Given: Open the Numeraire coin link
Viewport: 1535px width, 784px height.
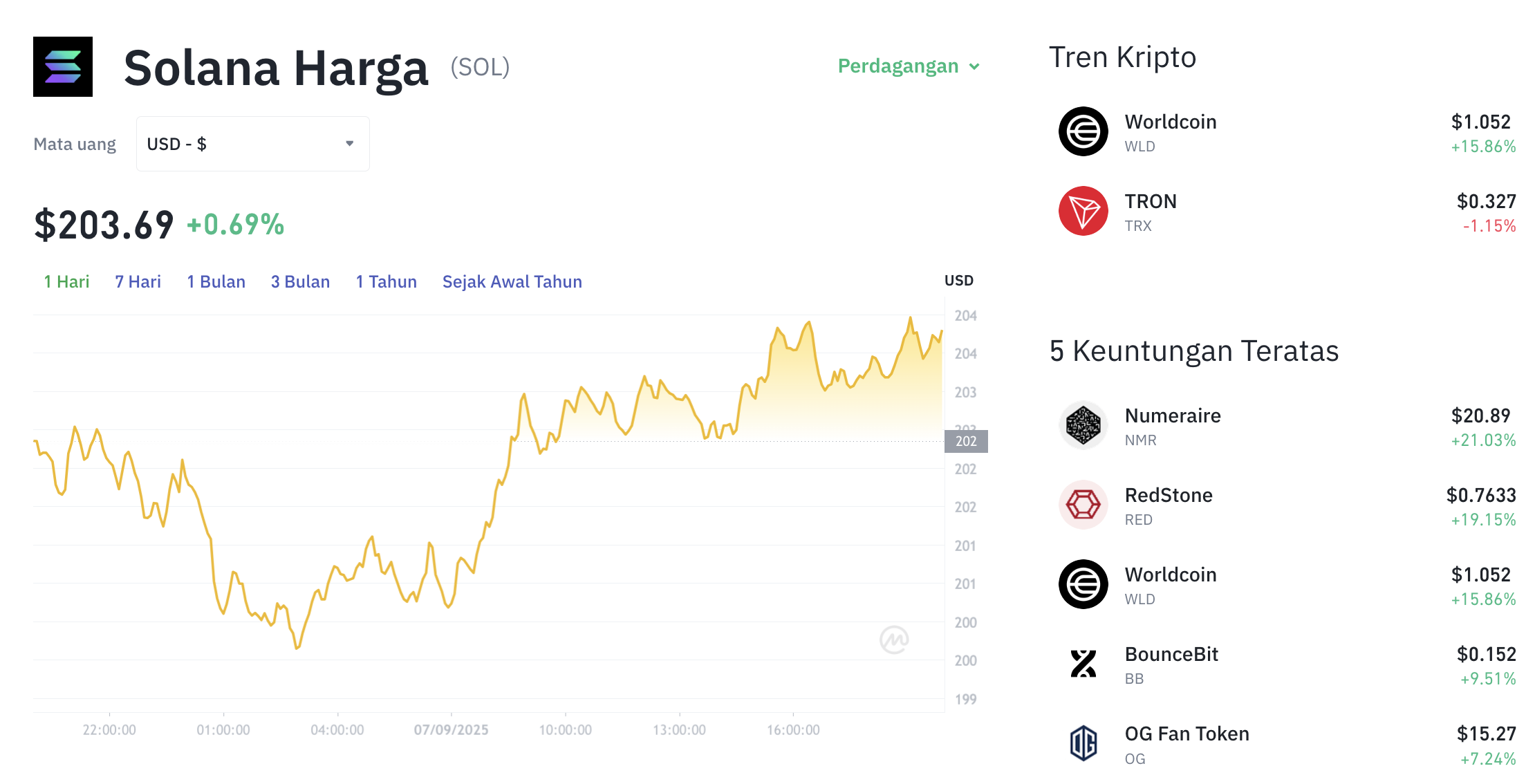Looking at the screenshot, I should [x=1173, y=416].
